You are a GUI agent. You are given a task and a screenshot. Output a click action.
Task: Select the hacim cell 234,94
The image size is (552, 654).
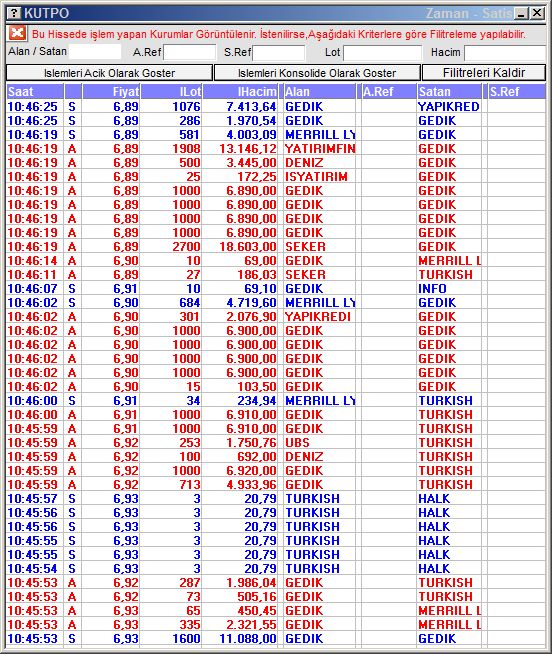coord(240,400)
